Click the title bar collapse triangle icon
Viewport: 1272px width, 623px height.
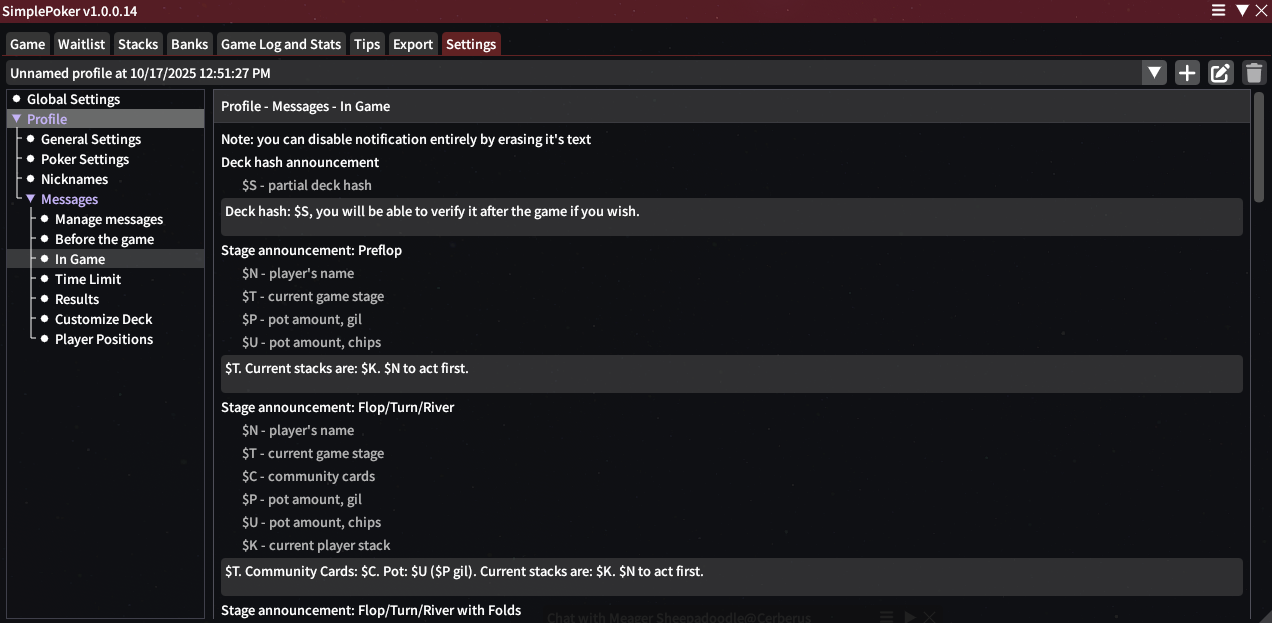[x=1242, y=10]
